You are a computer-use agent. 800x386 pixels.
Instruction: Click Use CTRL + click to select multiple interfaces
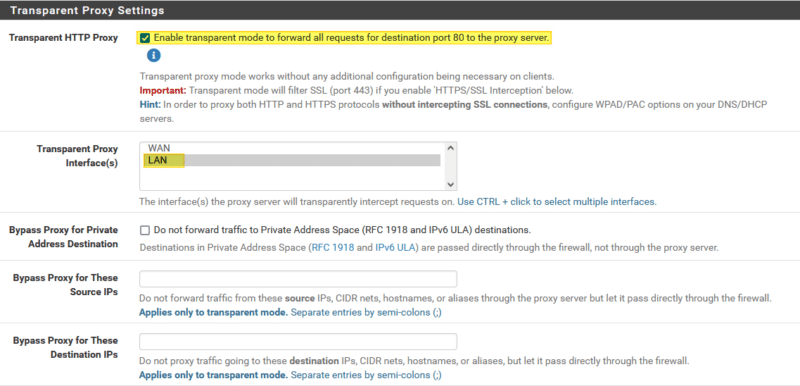coord(557,202)
